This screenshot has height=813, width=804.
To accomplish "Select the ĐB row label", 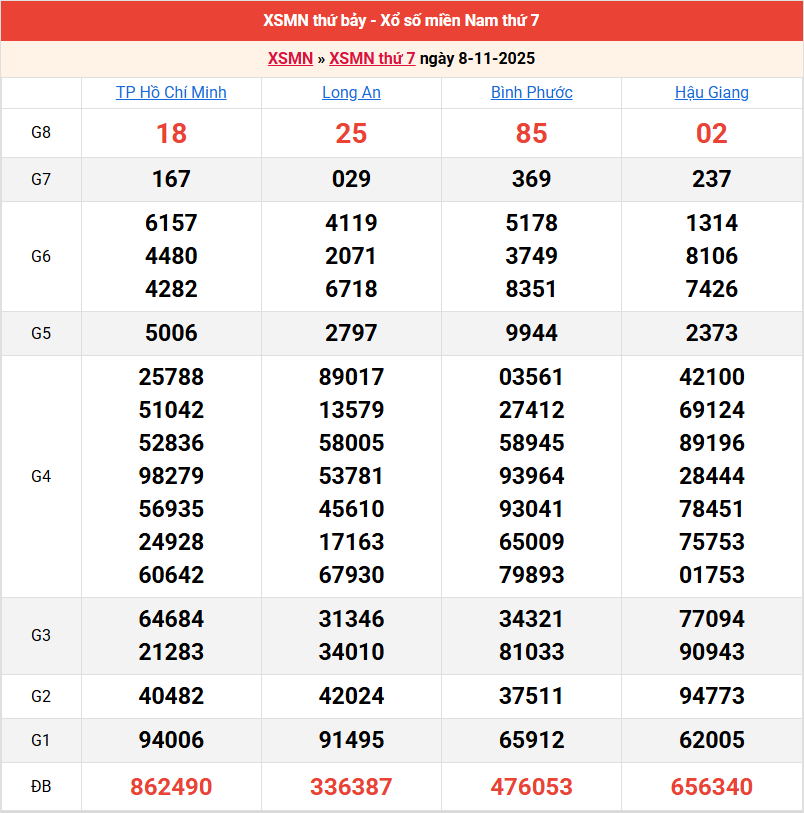I will click(41, 787).
